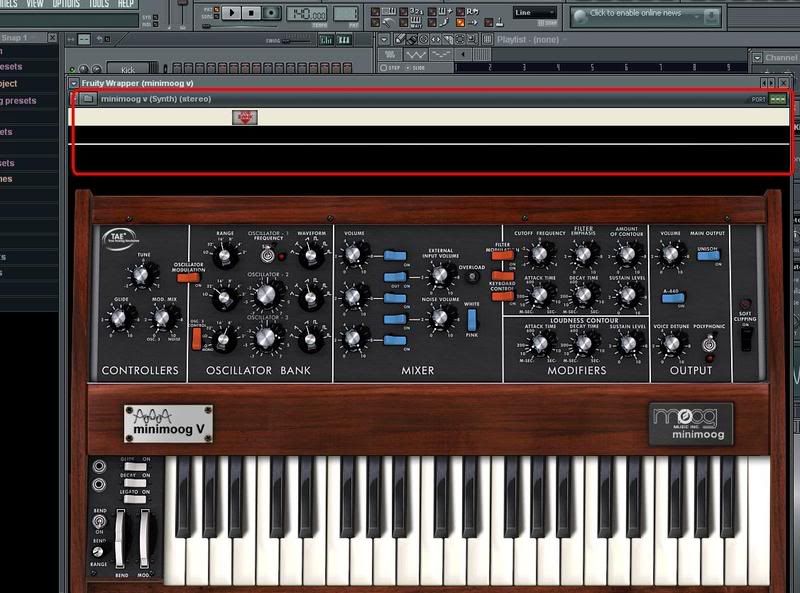The image size is (800, 593).
Task: Click the Oscillator 1 frequency sync selector
Action: click(x=267, y=255)
